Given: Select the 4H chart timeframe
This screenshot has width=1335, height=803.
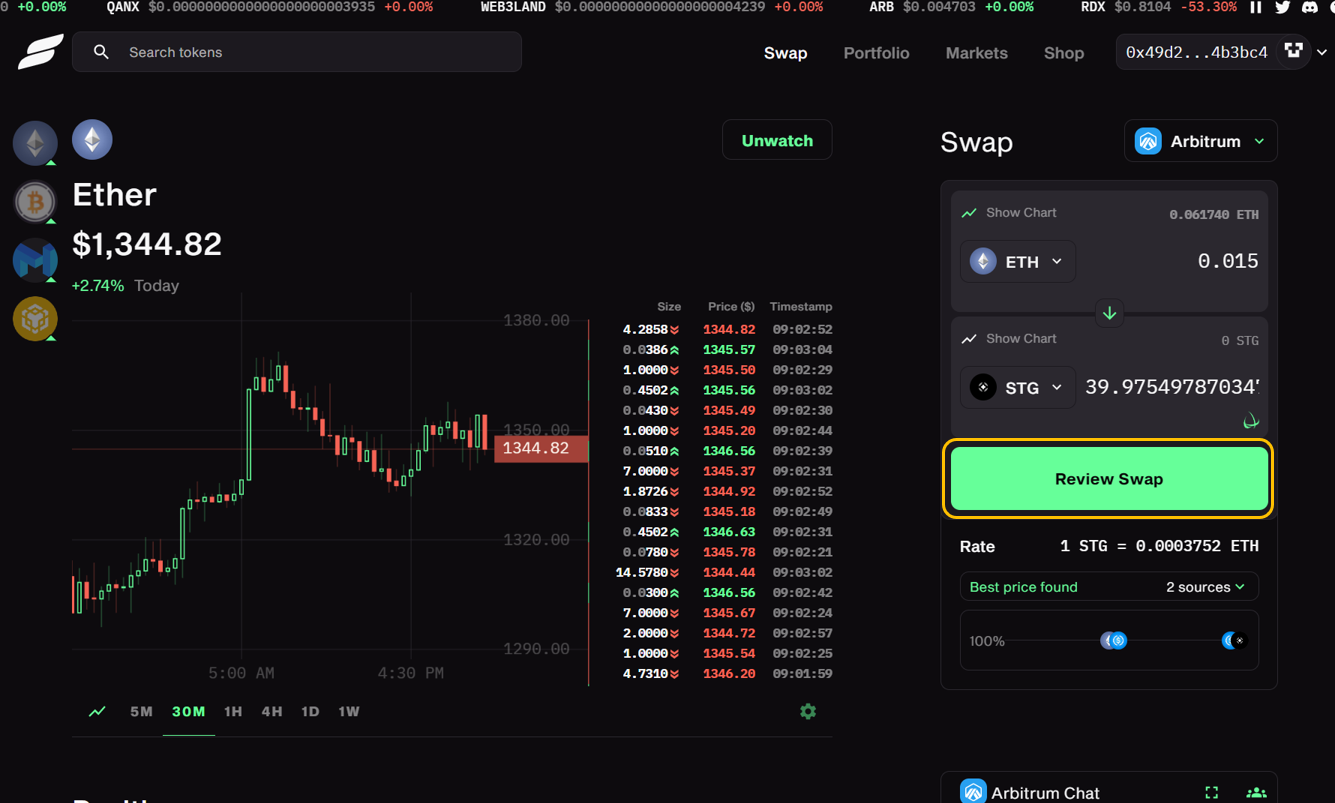Looking at the screenshot, I should tap(272, 712).
